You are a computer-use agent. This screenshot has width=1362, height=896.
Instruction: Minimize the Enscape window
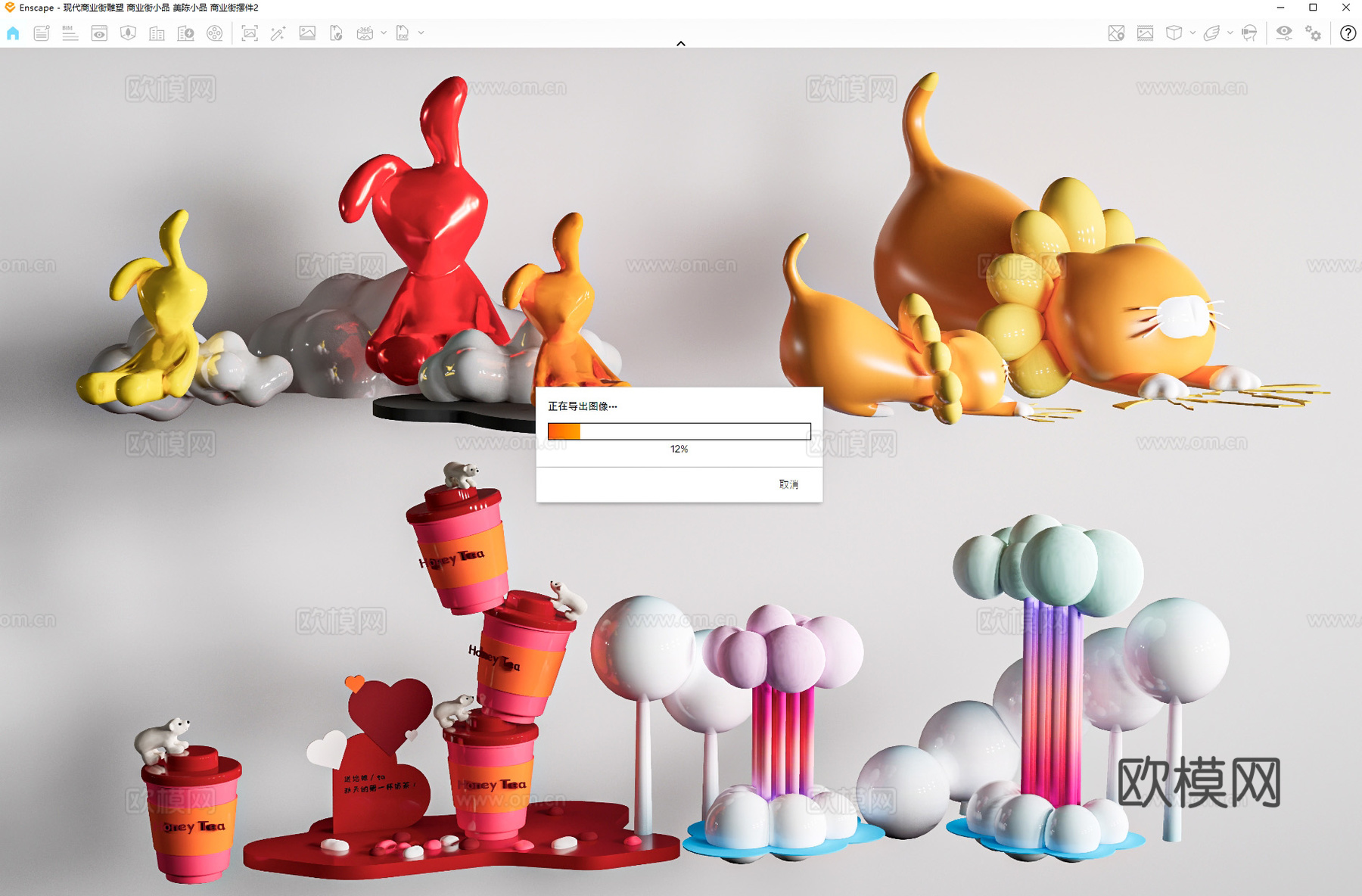1280,8
